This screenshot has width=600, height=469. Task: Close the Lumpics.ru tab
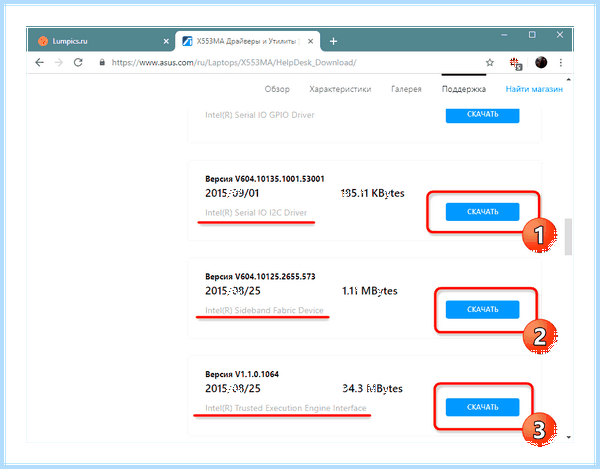166,41
